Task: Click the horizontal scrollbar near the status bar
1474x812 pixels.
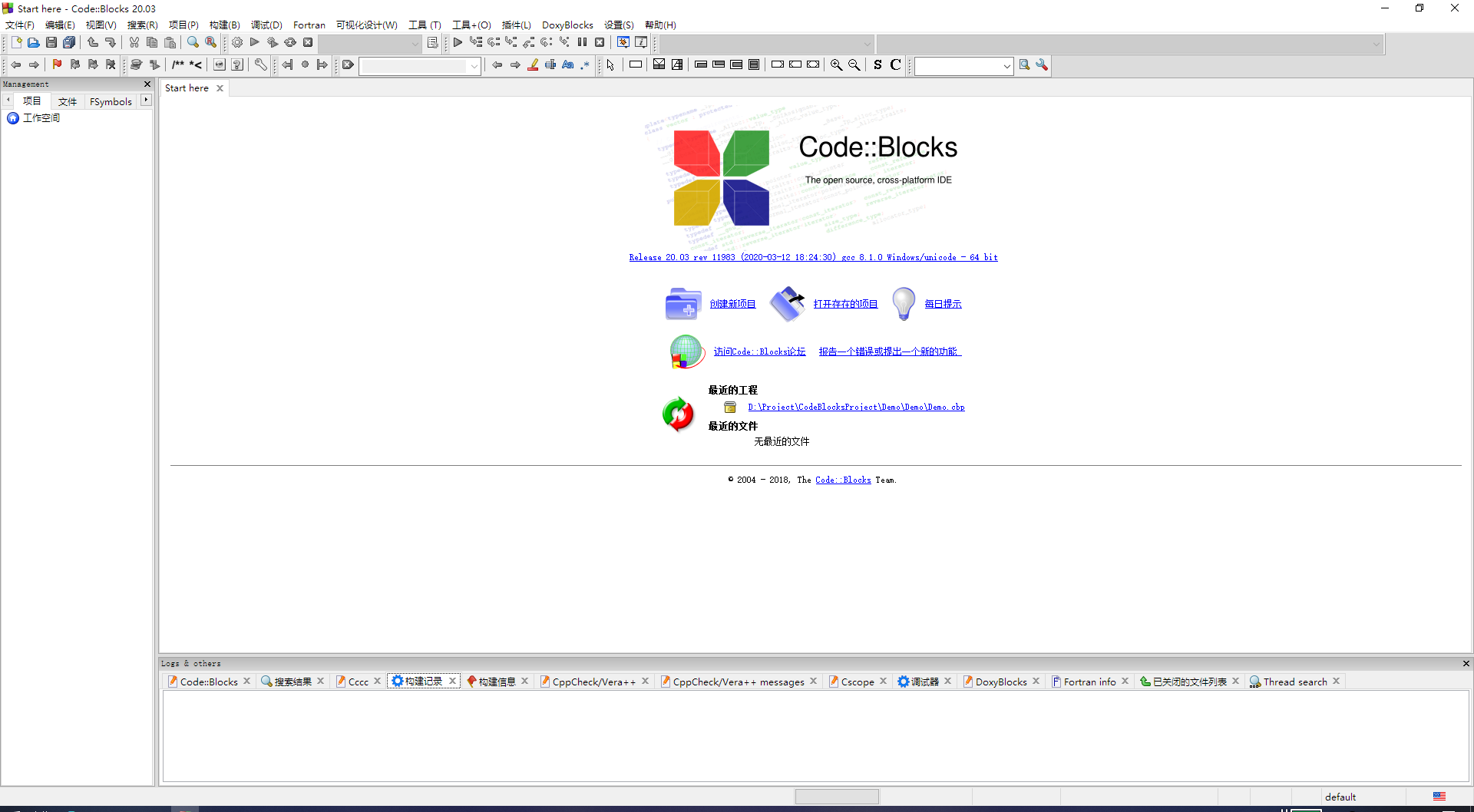Action: pyautogui.click(x=837, y=796)
